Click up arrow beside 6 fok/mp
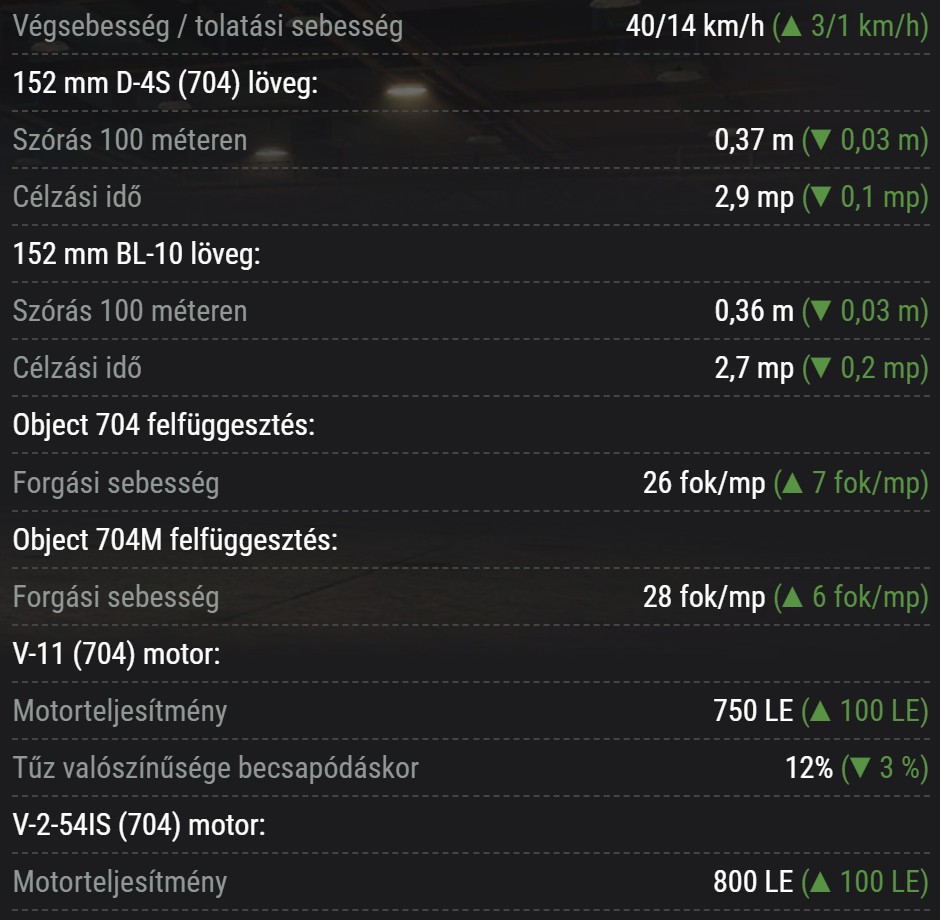940x920 pixels. point(793,596)
